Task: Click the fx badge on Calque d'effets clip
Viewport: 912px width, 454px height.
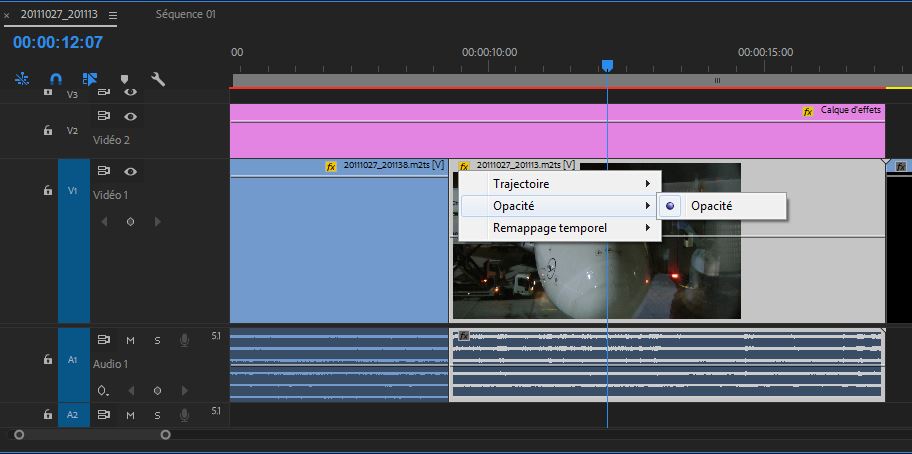Action: [x=808, y=111]
